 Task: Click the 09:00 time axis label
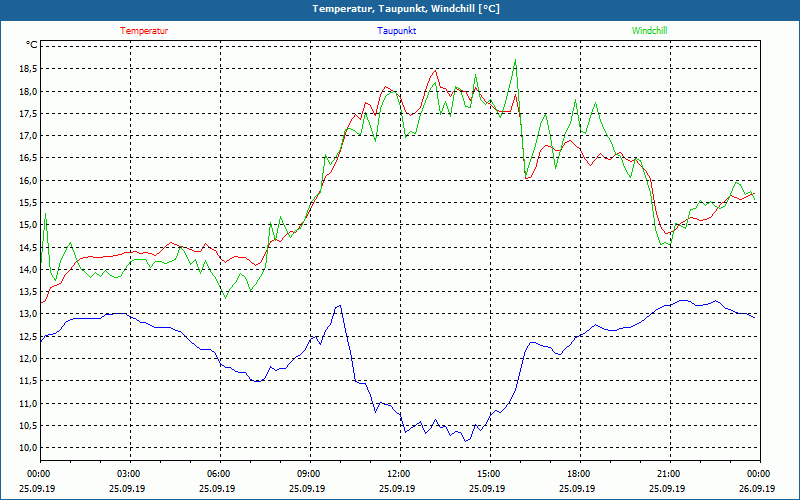[310, 474]
